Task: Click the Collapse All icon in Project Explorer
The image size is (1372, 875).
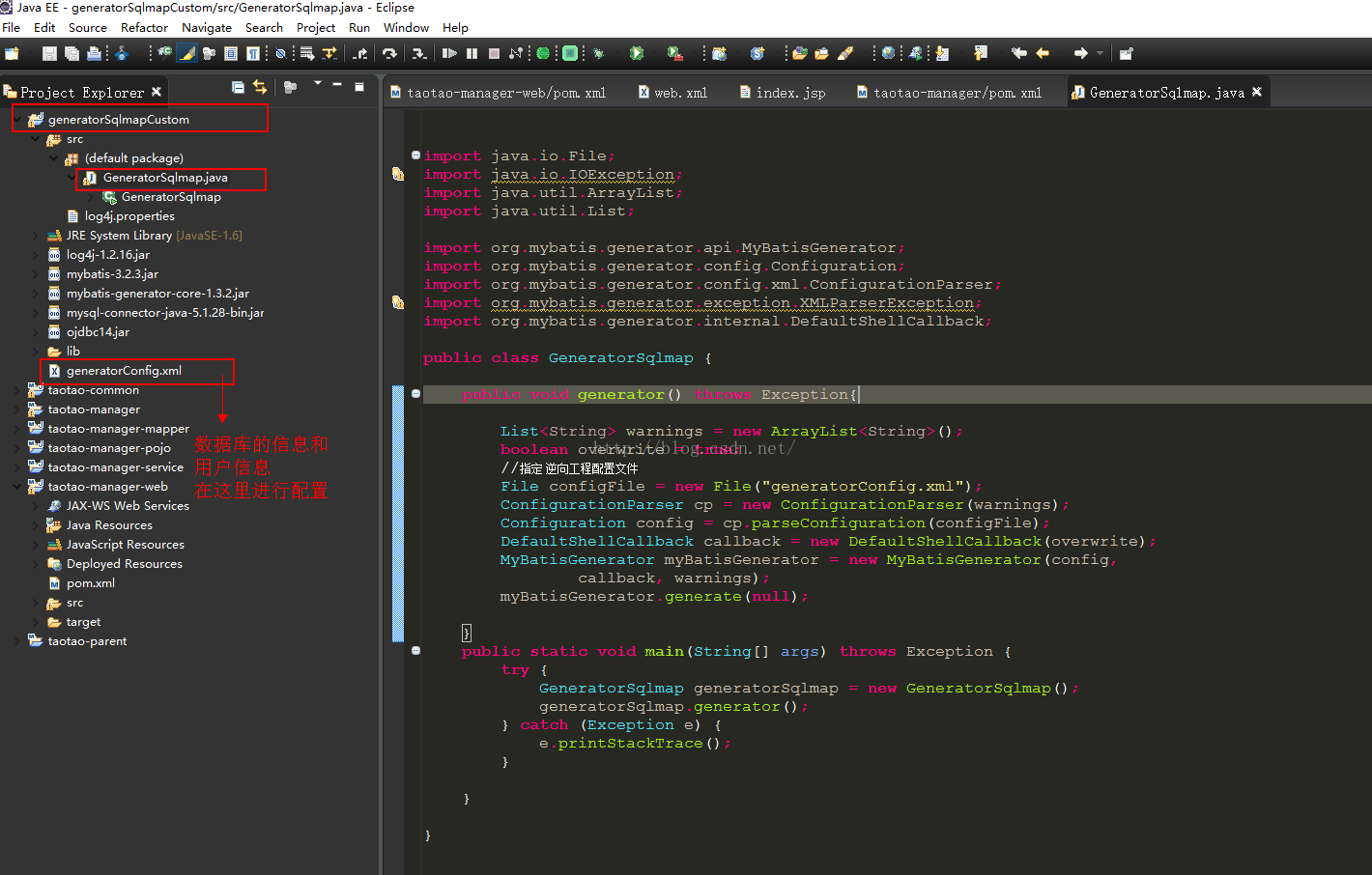Action: click(x=238, y=88)
